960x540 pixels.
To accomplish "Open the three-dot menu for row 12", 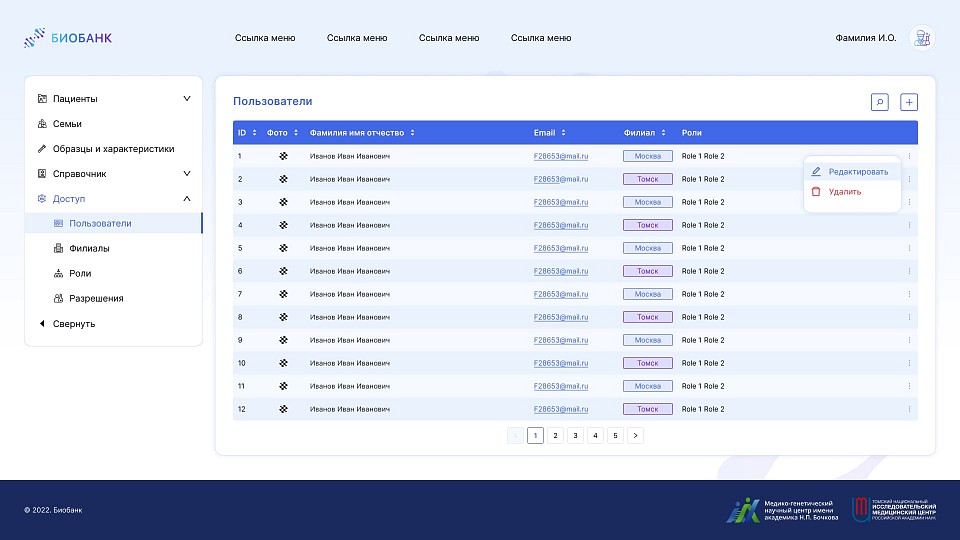I will pyautogui.click(x=909, y=409).
